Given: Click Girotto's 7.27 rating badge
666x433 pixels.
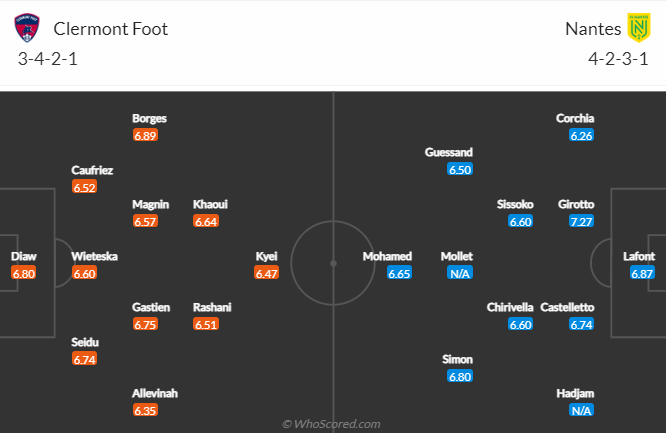Looking at the screenshot, I should pos(581,221).
